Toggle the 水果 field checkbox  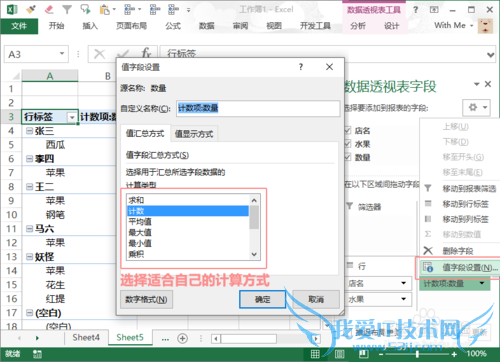coord(348,144)
